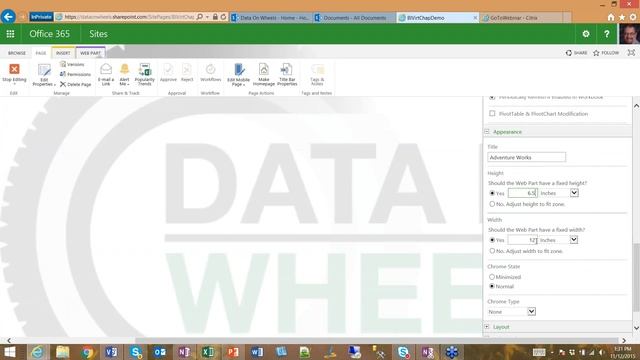Click the Windows Start button
Screen dimensions: 640x360
[x=10, y=352]
